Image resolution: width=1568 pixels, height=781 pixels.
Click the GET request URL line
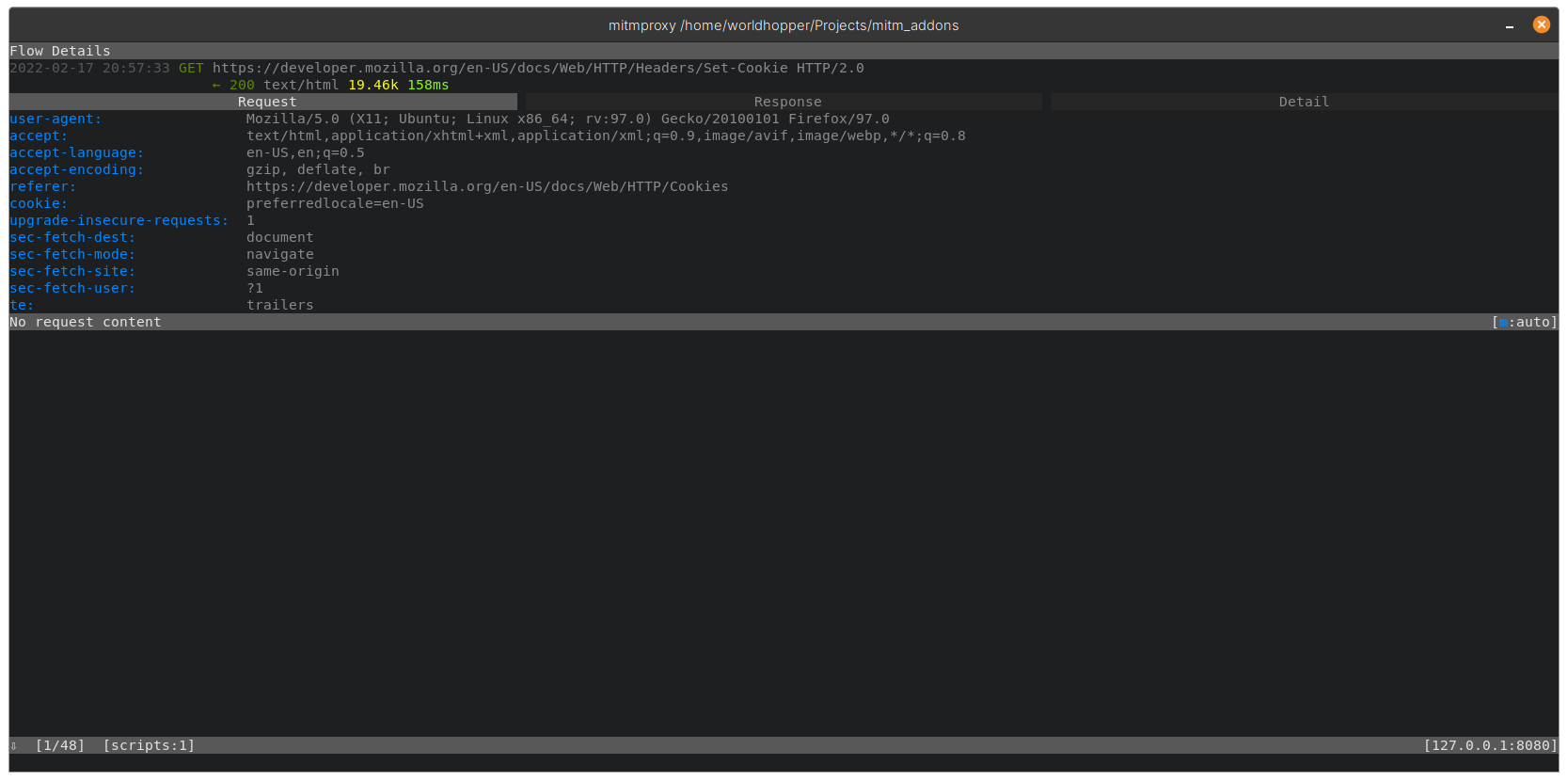[x=537, y=68]
